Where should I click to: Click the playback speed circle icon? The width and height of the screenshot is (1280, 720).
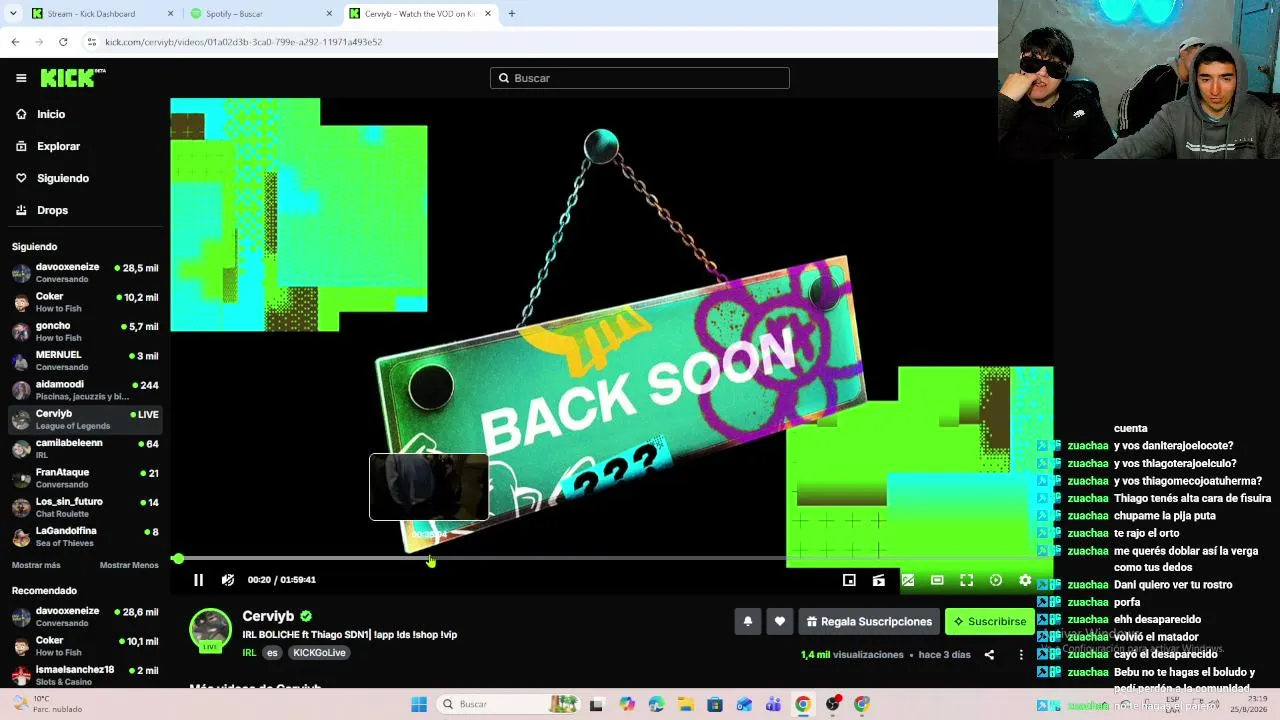pyautogui.click(x=996, y=580)
